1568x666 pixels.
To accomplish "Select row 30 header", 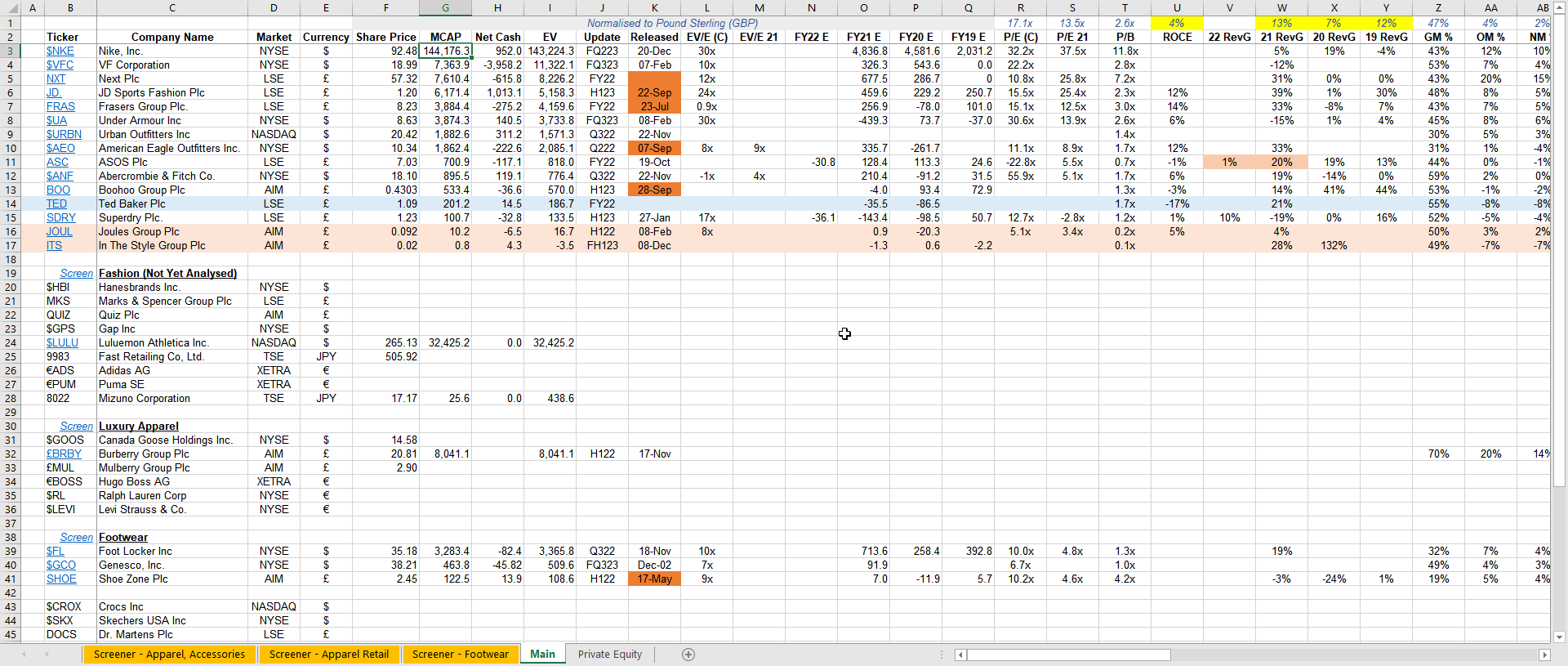I will (x=10, y=427).
